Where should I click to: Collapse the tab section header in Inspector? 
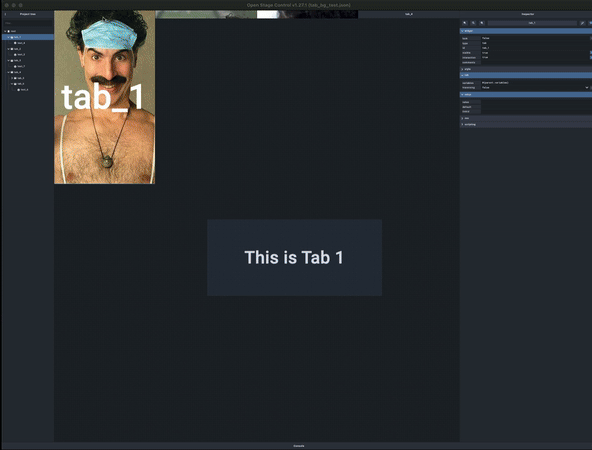pos(526,75)
